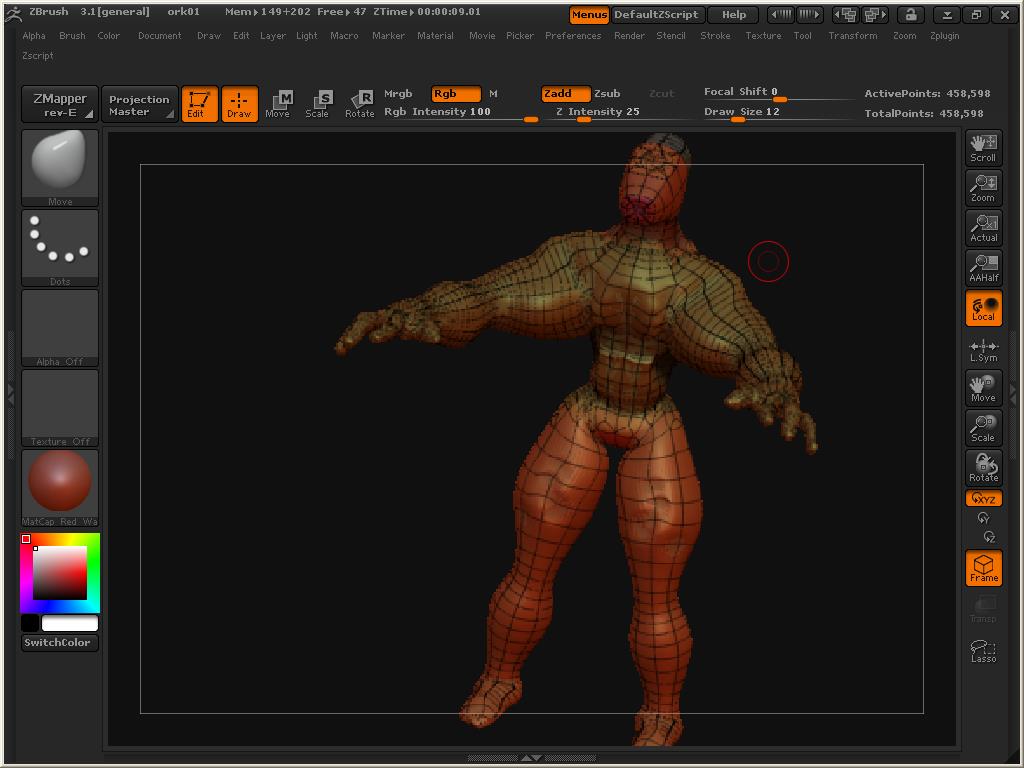The width and height of the screenshot is (1024, 768).
Task: Toggle the M material mode
Action: [493, 94]
